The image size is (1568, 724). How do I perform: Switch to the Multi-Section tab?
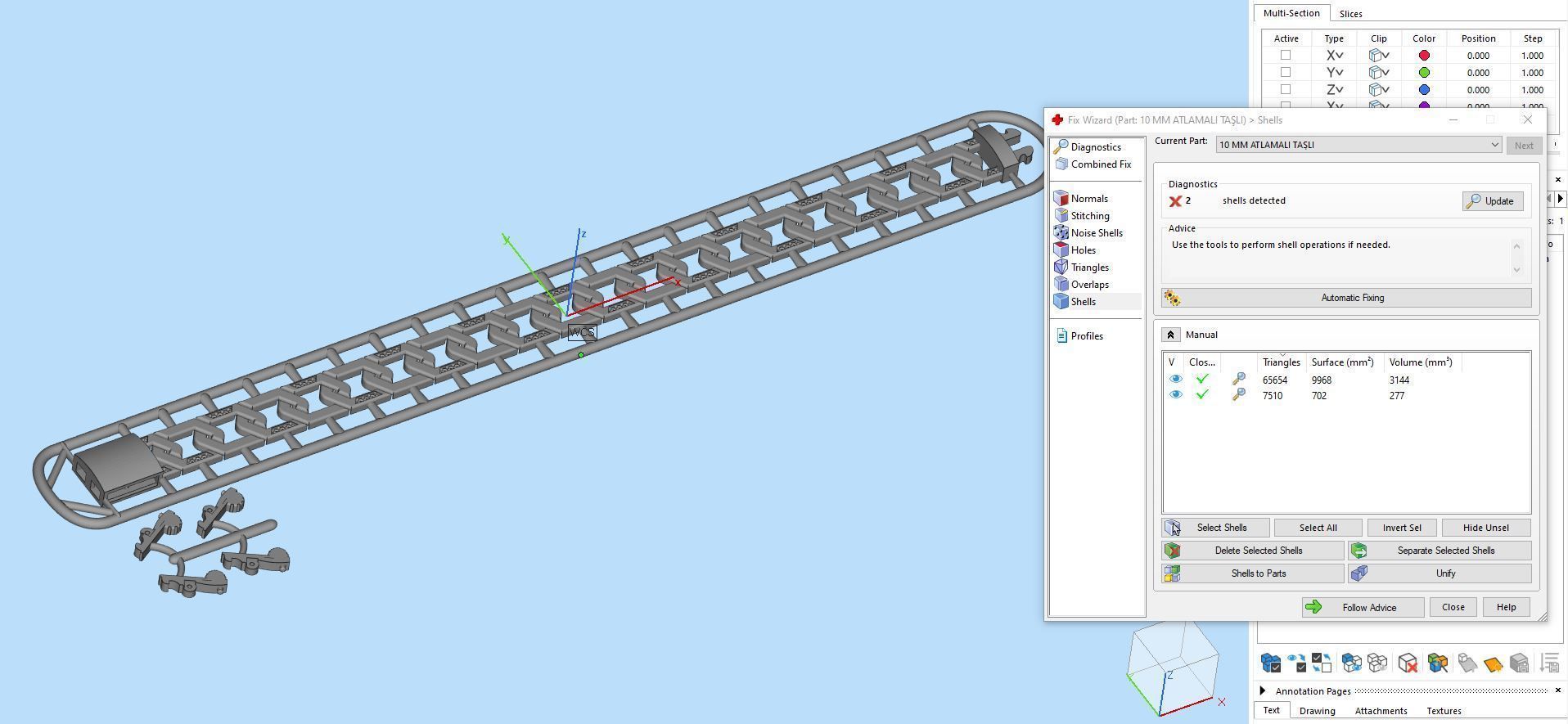pyautogui.click(x=1291, y=13)
